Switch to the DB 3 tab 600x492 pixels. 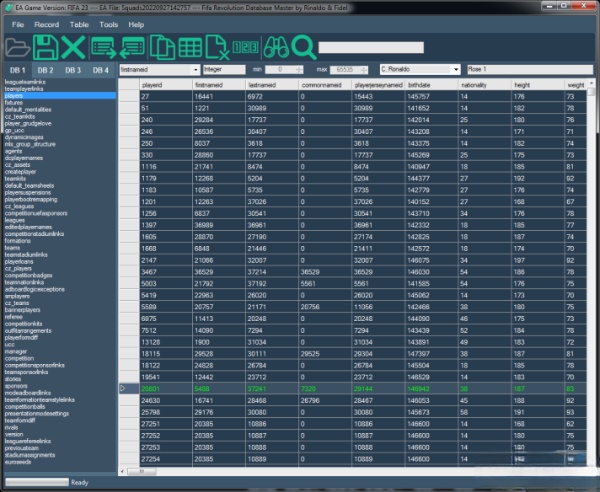tap(73, 70)
